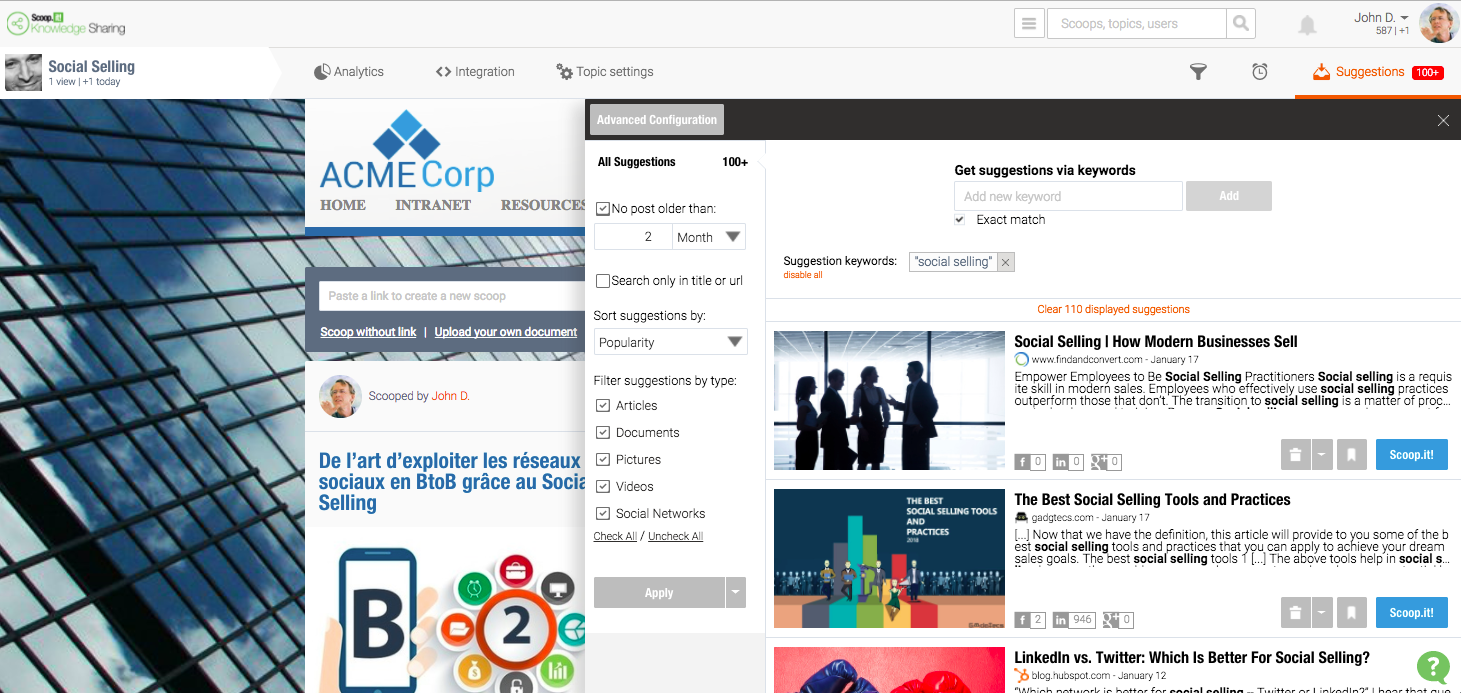Open John D. profile avatar in header
Viewport: 1461px width, 693px height.
[1439, 24]
